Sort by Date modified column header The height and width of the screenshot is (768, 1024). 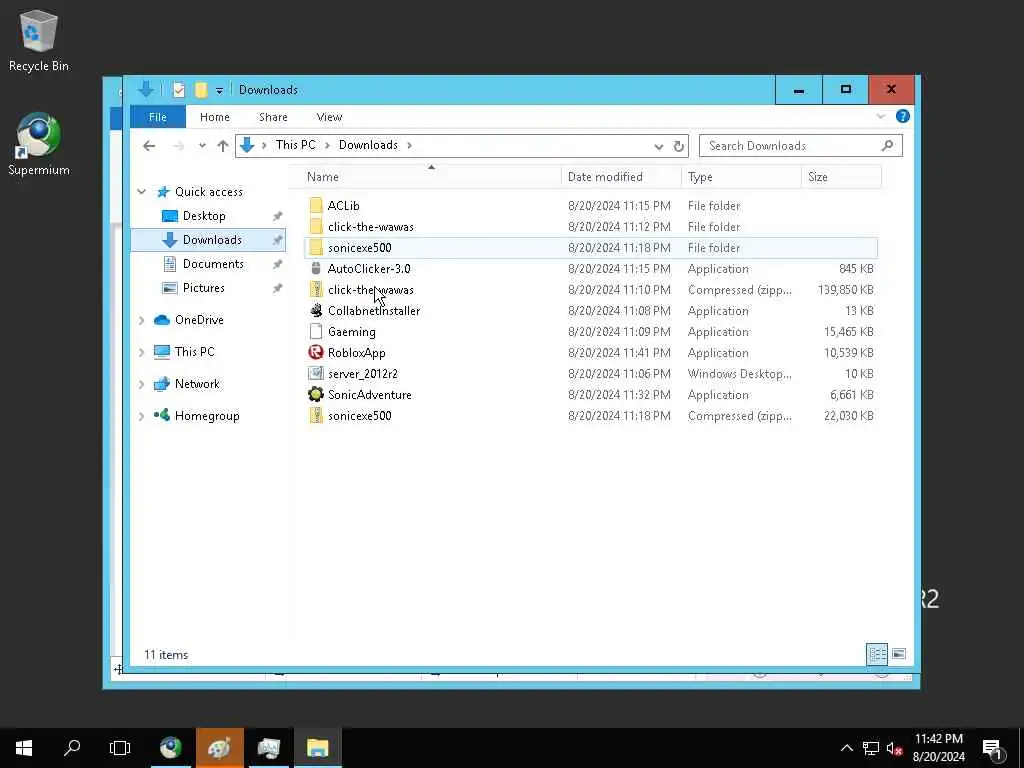point(621,177)
